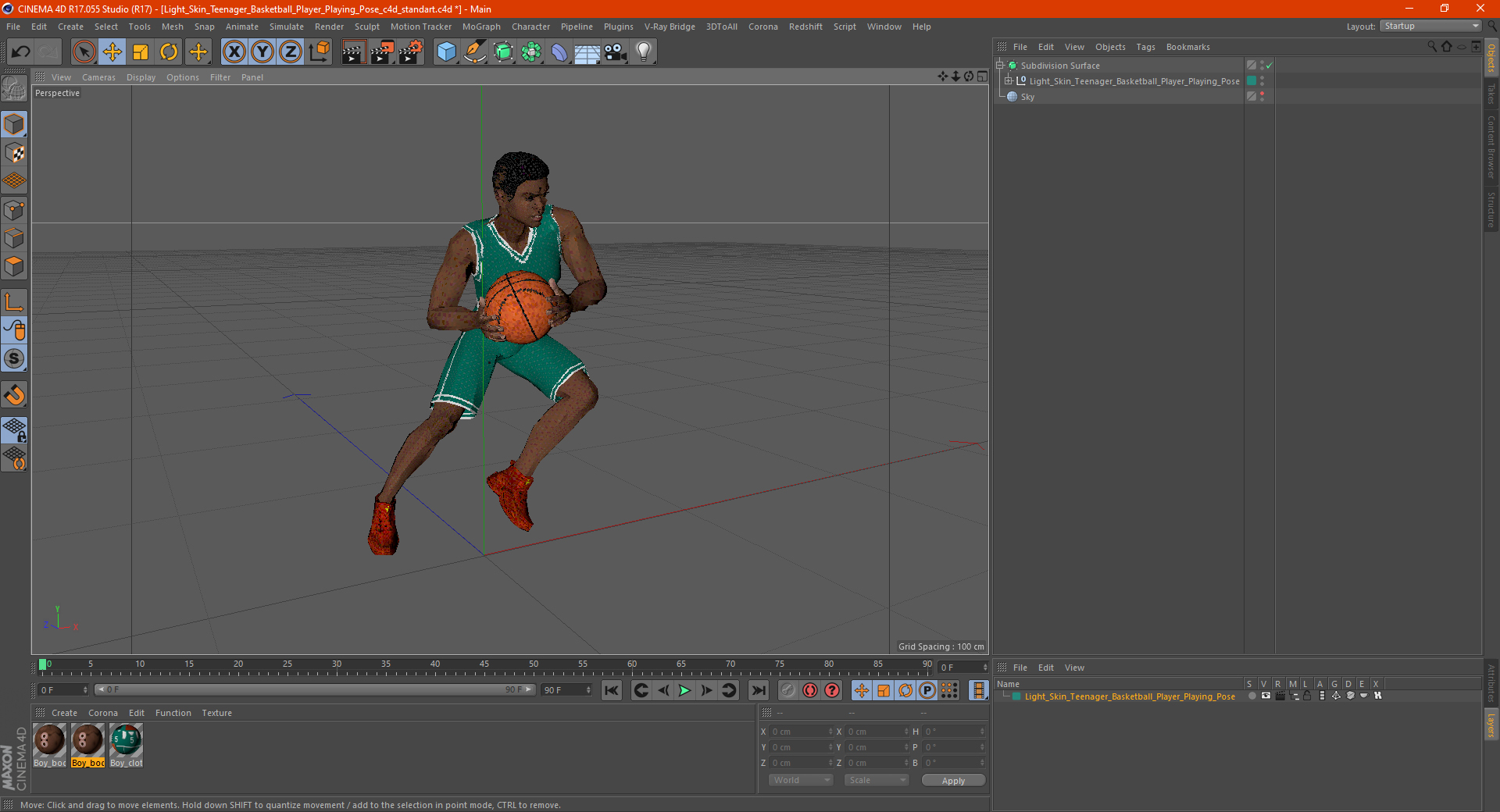
Task: Open the World coordinate dropdown
Action: [801, 780]
